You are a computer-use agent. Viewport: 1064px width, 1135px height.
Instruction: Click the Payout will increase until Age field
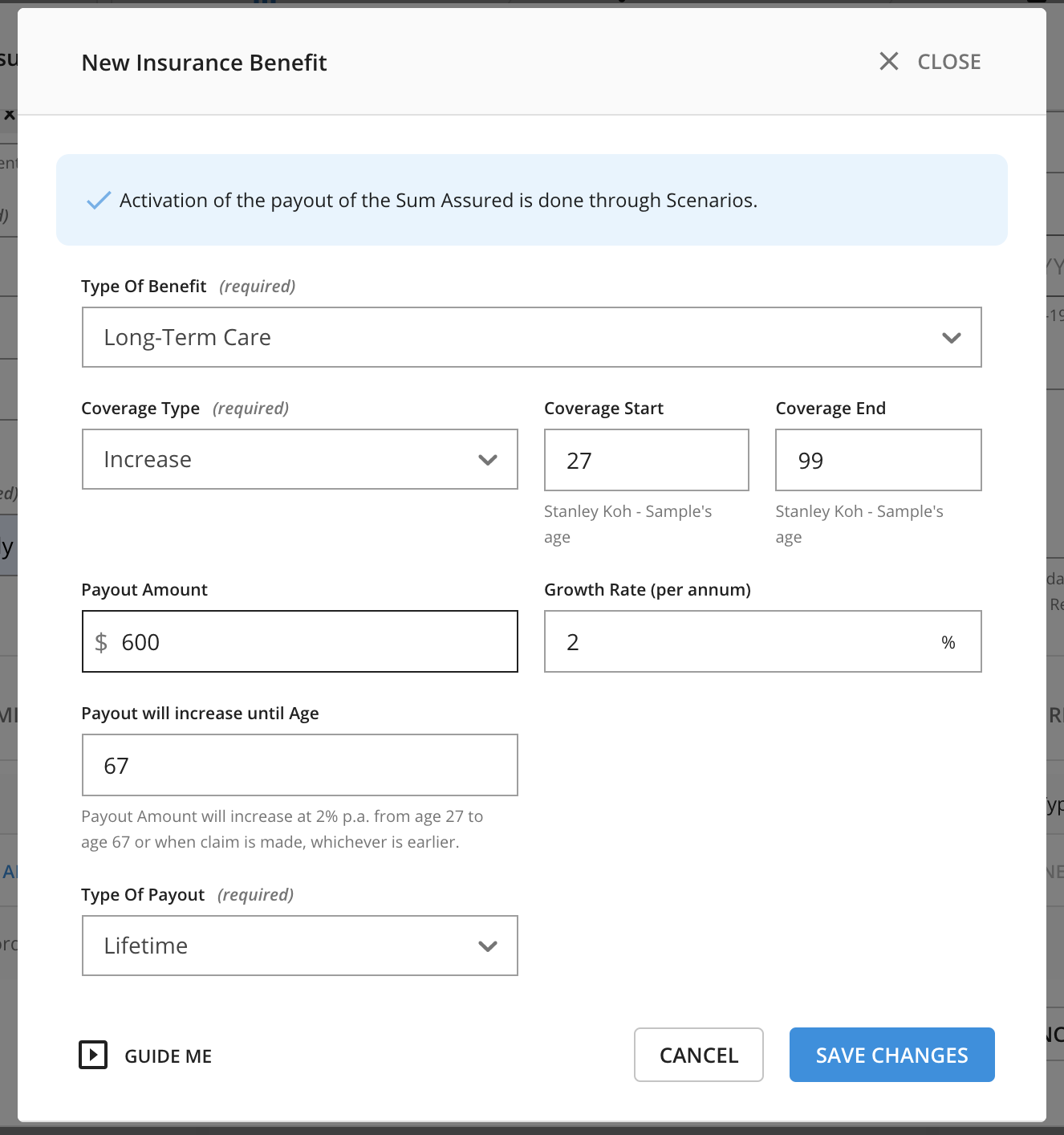(x=299, y=765)
